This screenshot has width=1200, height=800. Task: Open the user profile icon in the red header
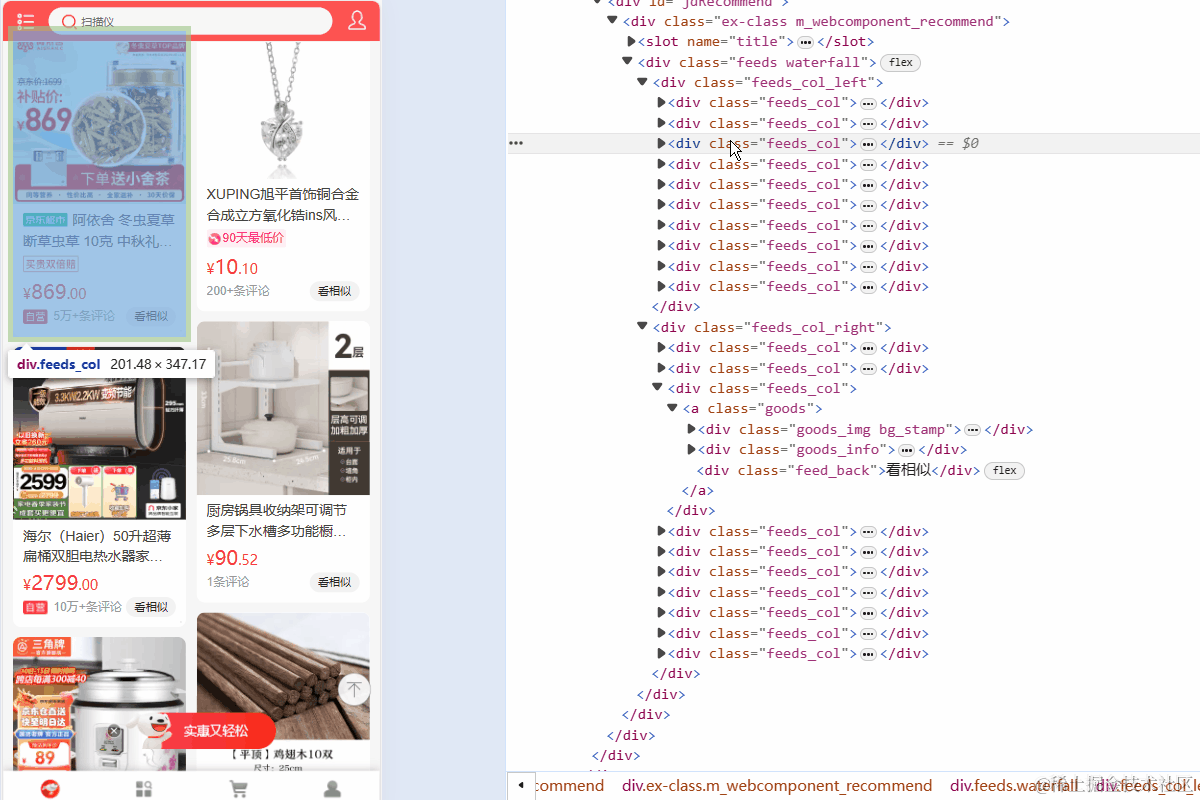pyautogui.click(x=357, y=21)
